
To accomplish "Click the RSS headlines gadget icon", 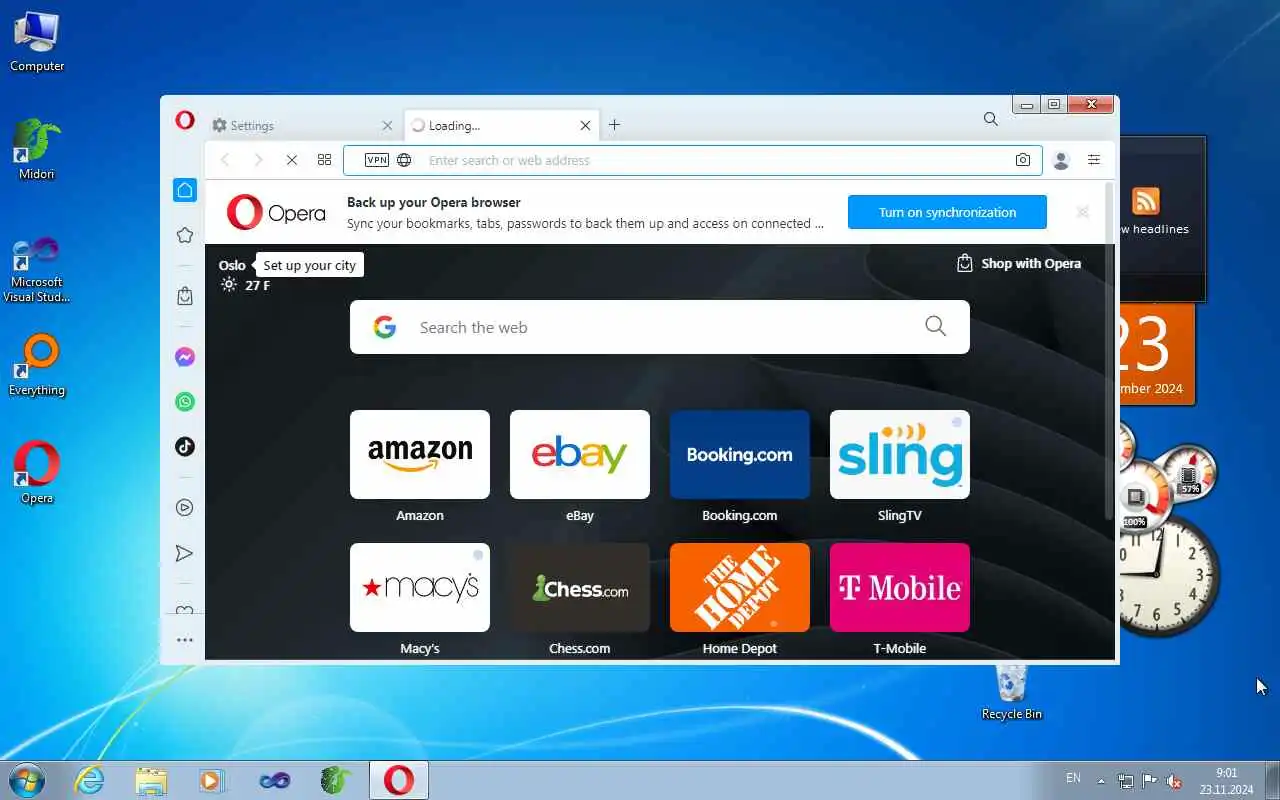I will click(x=1146, y=201).
